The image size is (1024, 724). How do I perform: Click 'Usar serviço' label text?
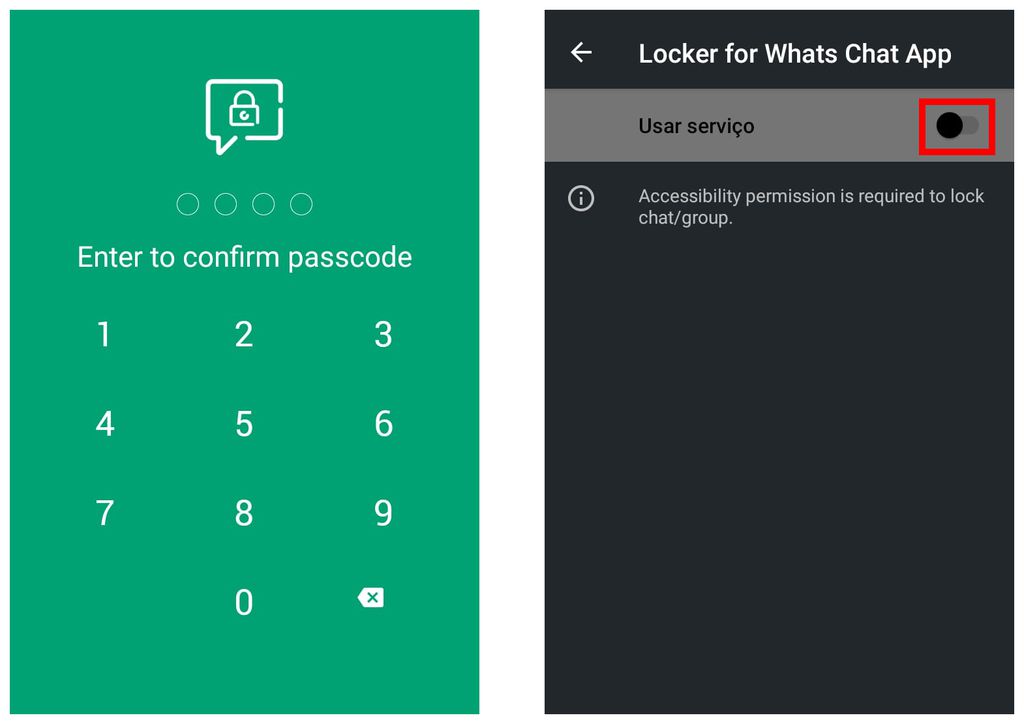[696, 125]
